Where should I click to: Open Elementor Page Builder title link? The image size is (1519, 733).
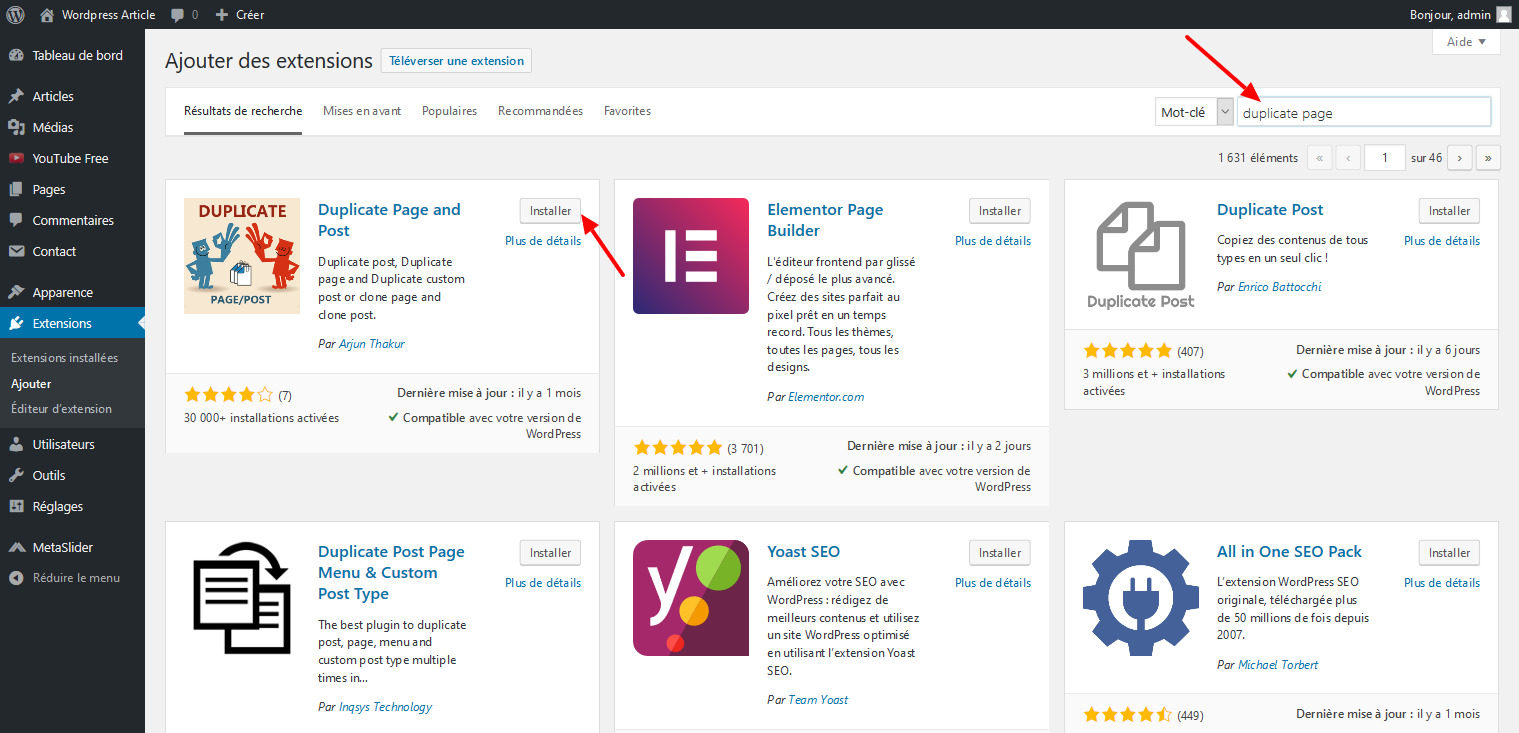tap(825, 220)
